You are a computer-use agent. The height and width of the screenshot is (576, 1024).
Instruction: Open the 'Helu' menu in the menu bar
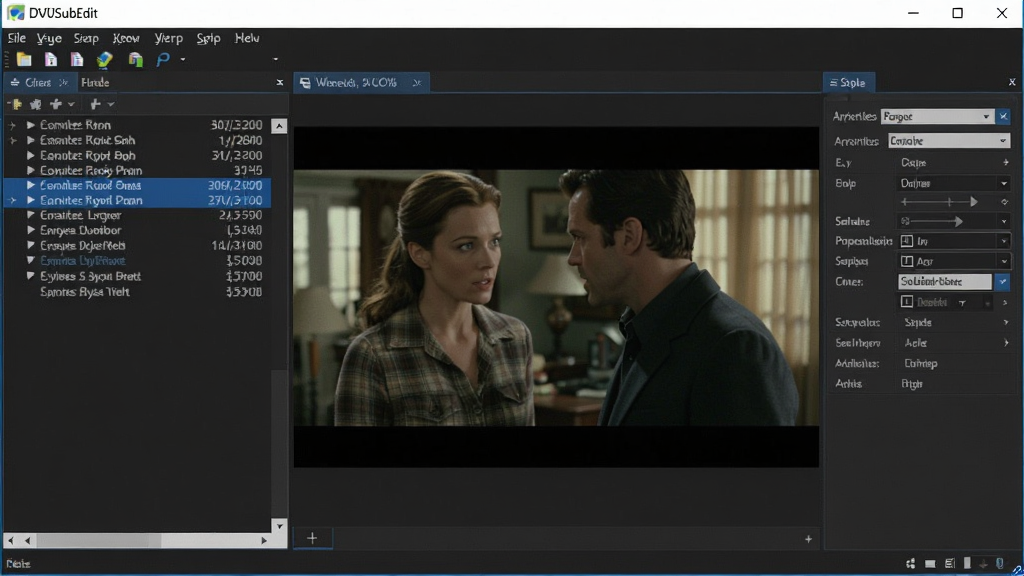[x=247, y=39]
